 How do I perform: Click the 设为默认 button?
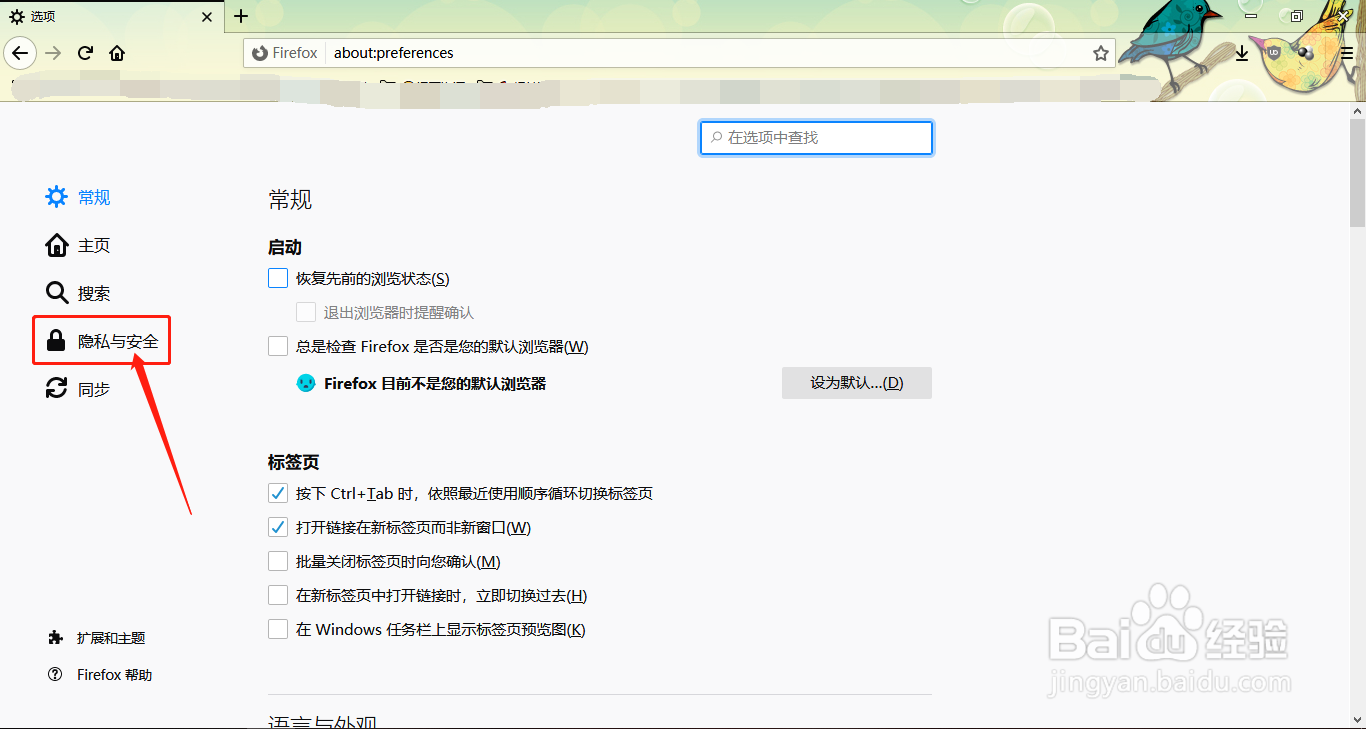(x=857, y=383)
